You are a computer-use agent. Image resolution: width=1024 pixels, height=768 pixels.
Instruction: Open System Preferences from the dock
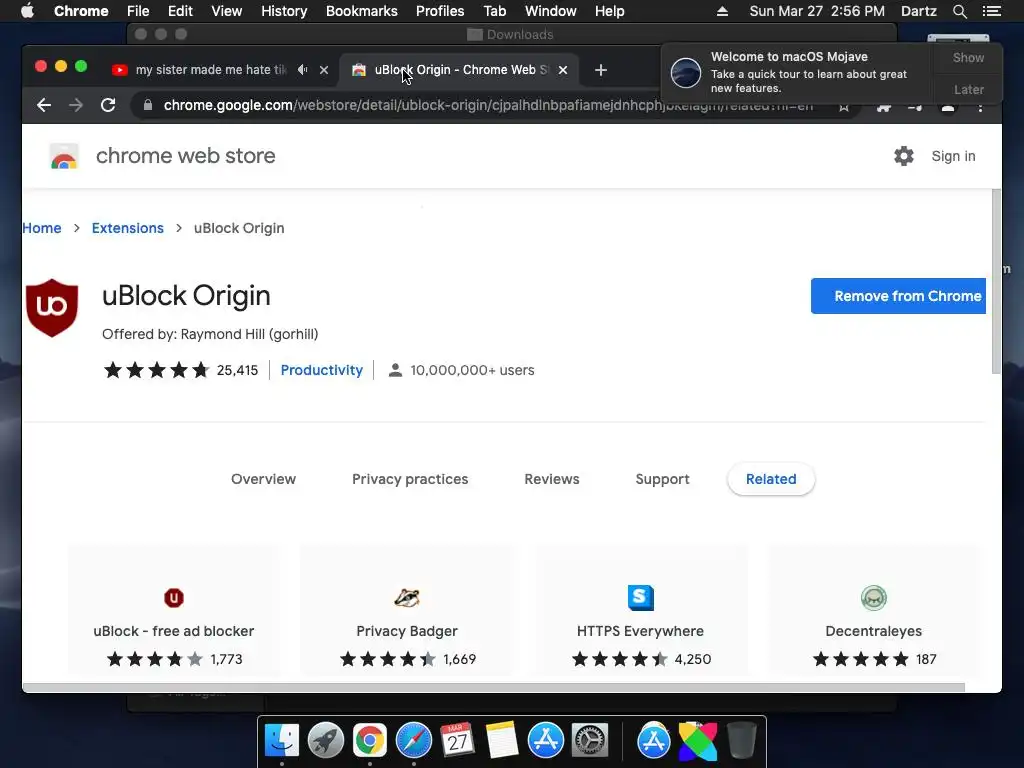point(590,741)
